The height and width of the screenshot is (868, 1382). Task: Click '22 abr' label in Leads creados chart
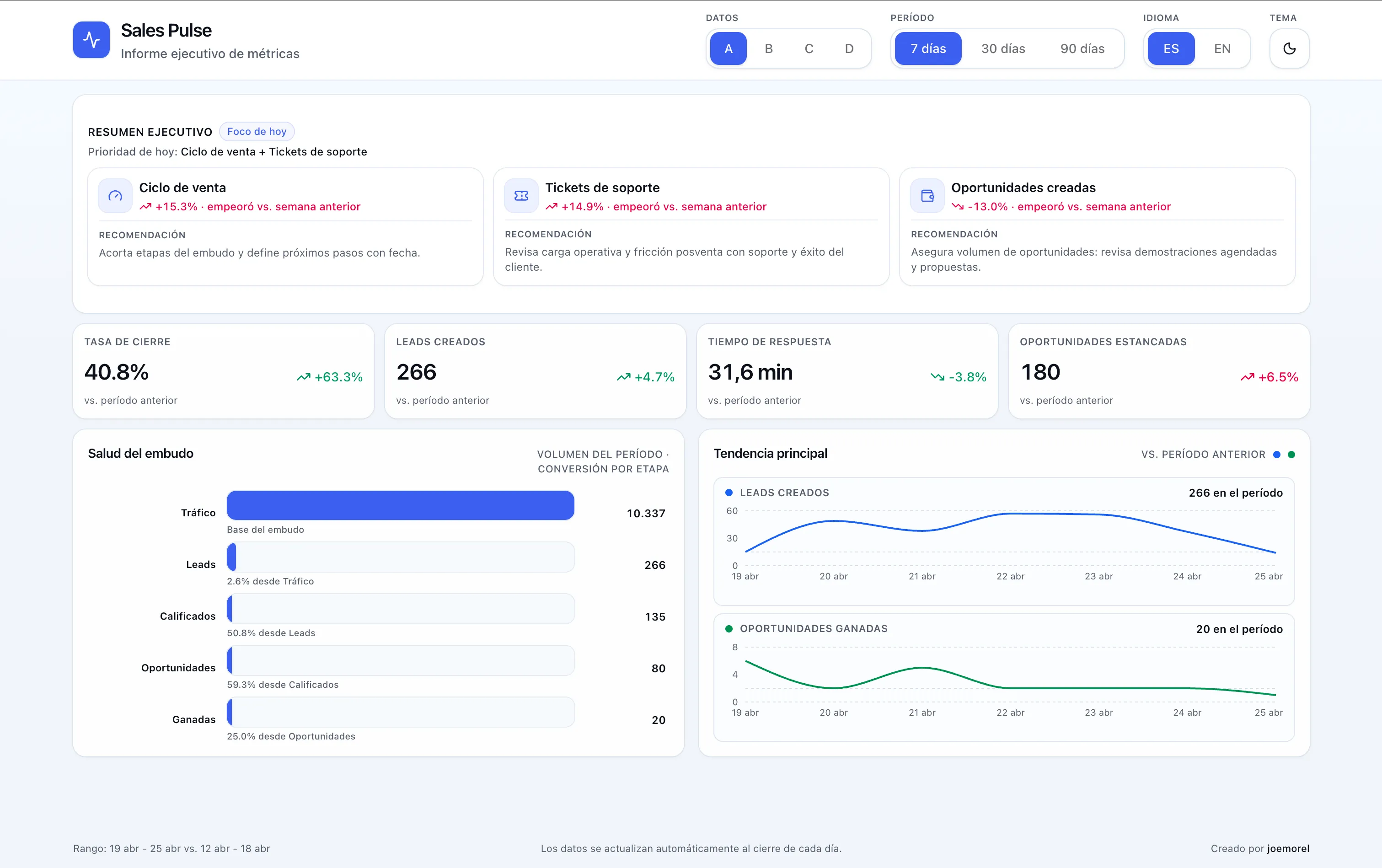coord(1010,576)
